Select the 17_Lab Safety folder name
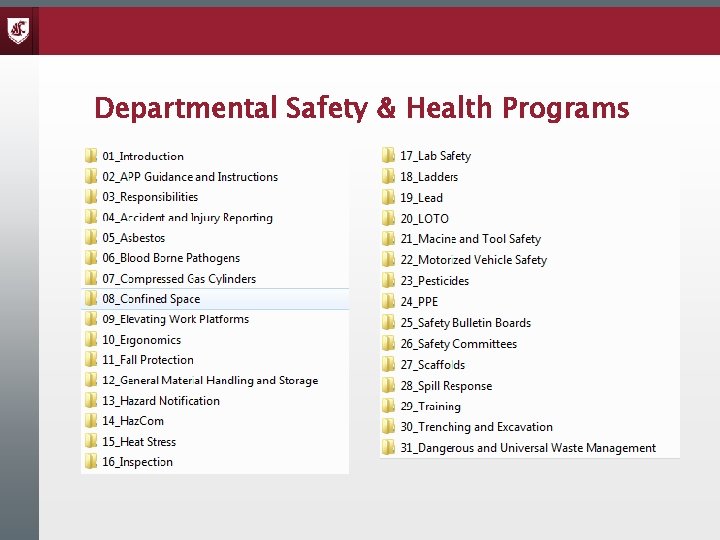This screenshot has width=720, height=540. tap(435, 156)
